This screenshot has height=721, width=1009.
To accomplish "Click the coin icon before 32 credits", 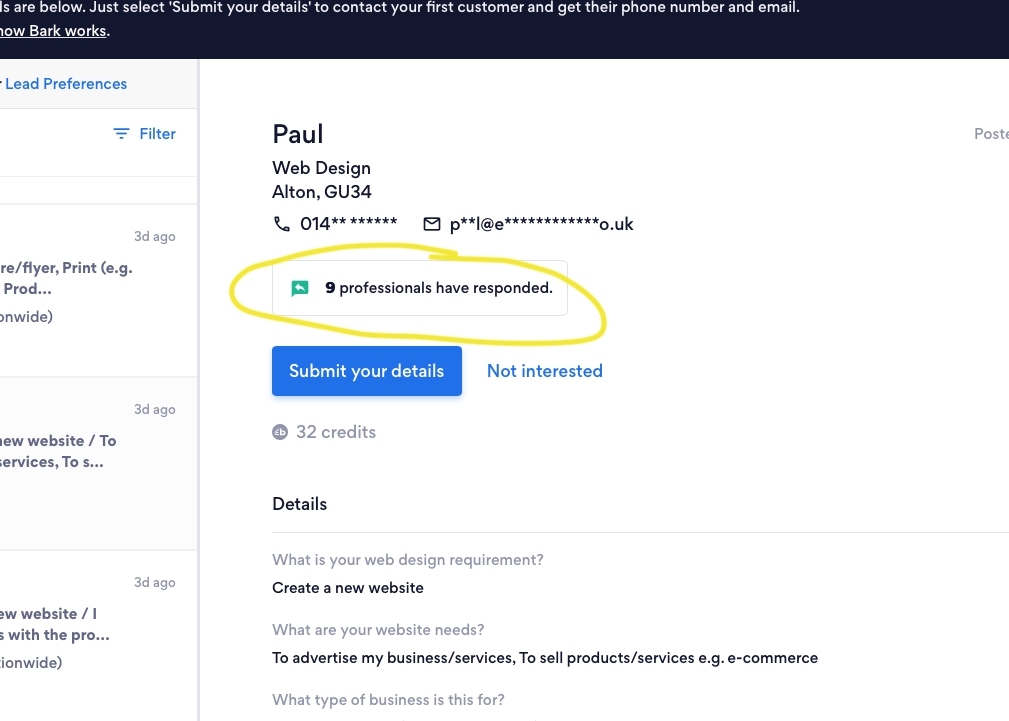I will tap(280, 432).
